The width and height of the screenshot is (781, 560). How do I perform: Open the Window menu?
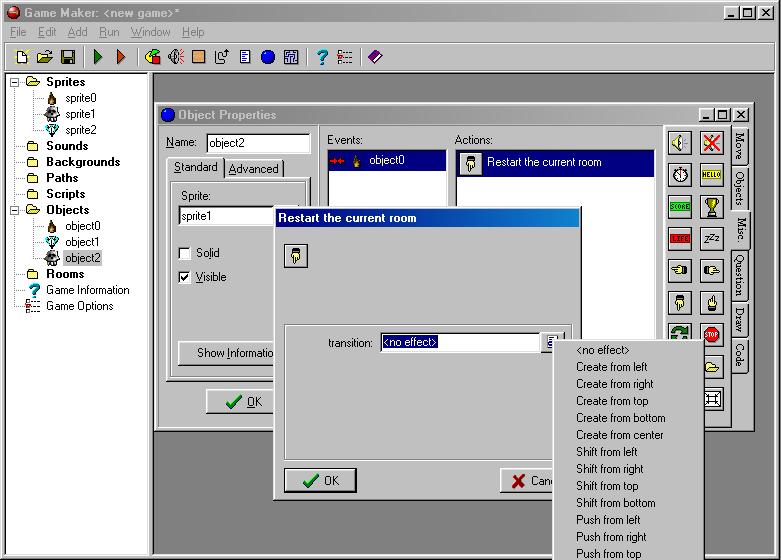pyautogui.click(x=150, y=32)
